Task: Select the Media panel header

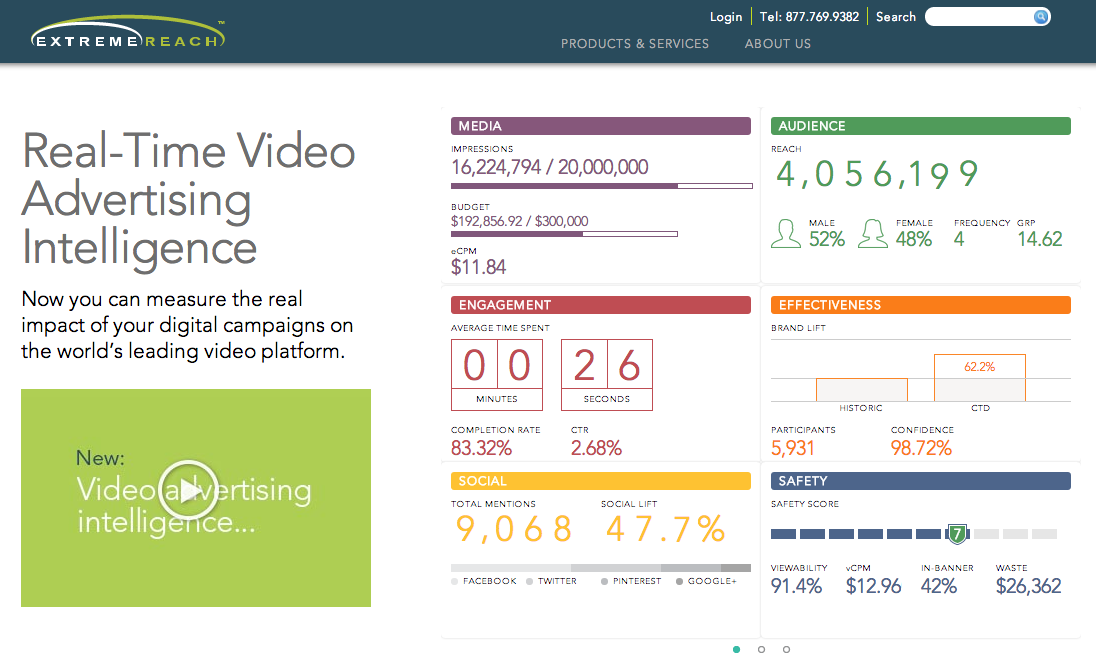Action: [600, 126]
